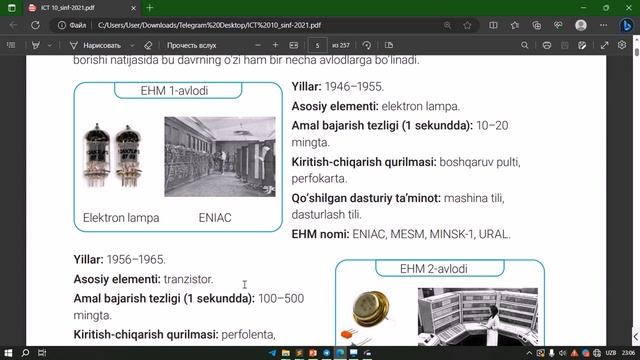The width and height of the screenshot is (640, 360).
Task: Print the PDF document
Action: pos(547,45)
